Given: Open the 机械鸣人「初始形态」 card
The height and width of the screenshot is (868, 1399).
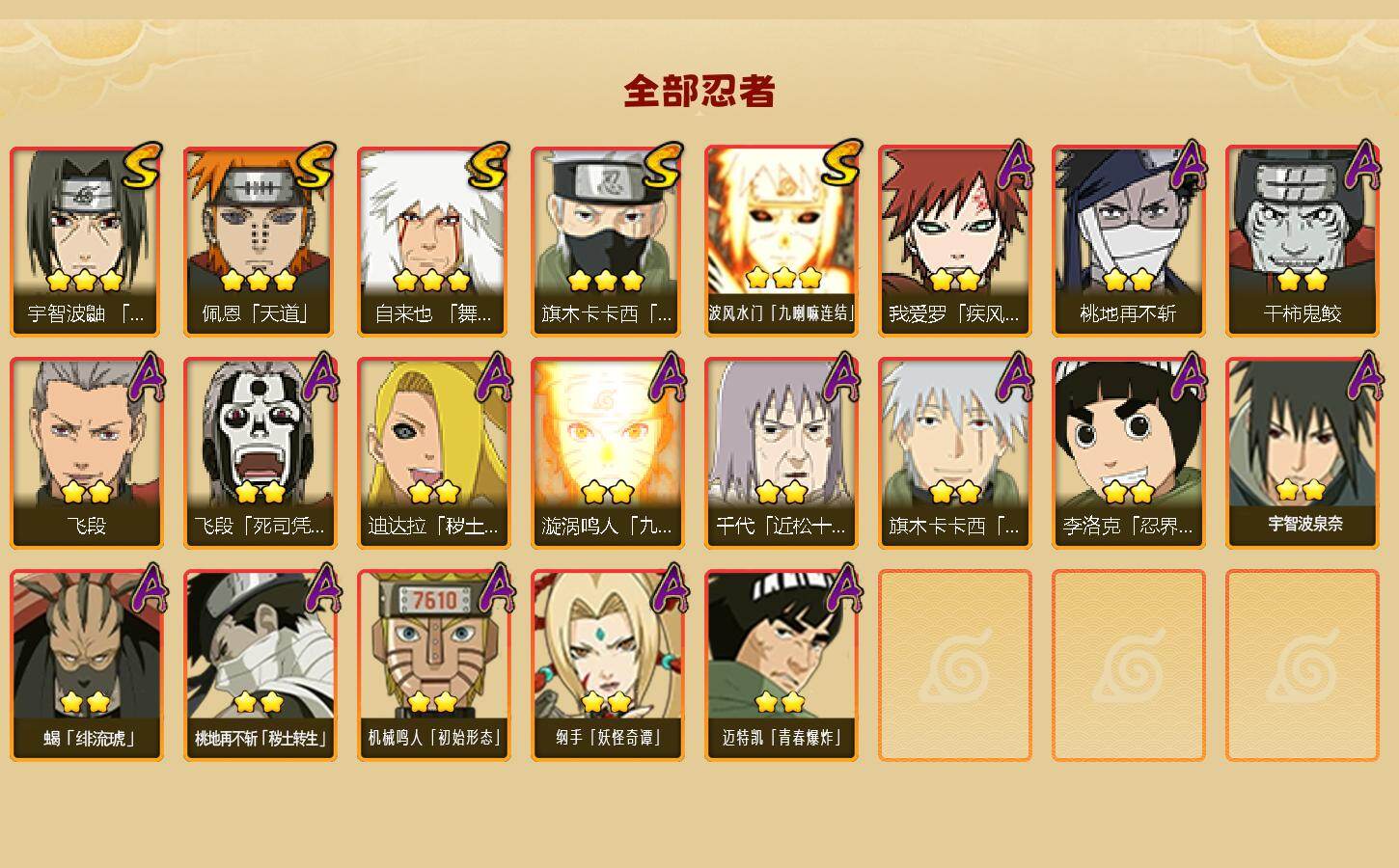Looking at the screenshot, I should point(433,665).
